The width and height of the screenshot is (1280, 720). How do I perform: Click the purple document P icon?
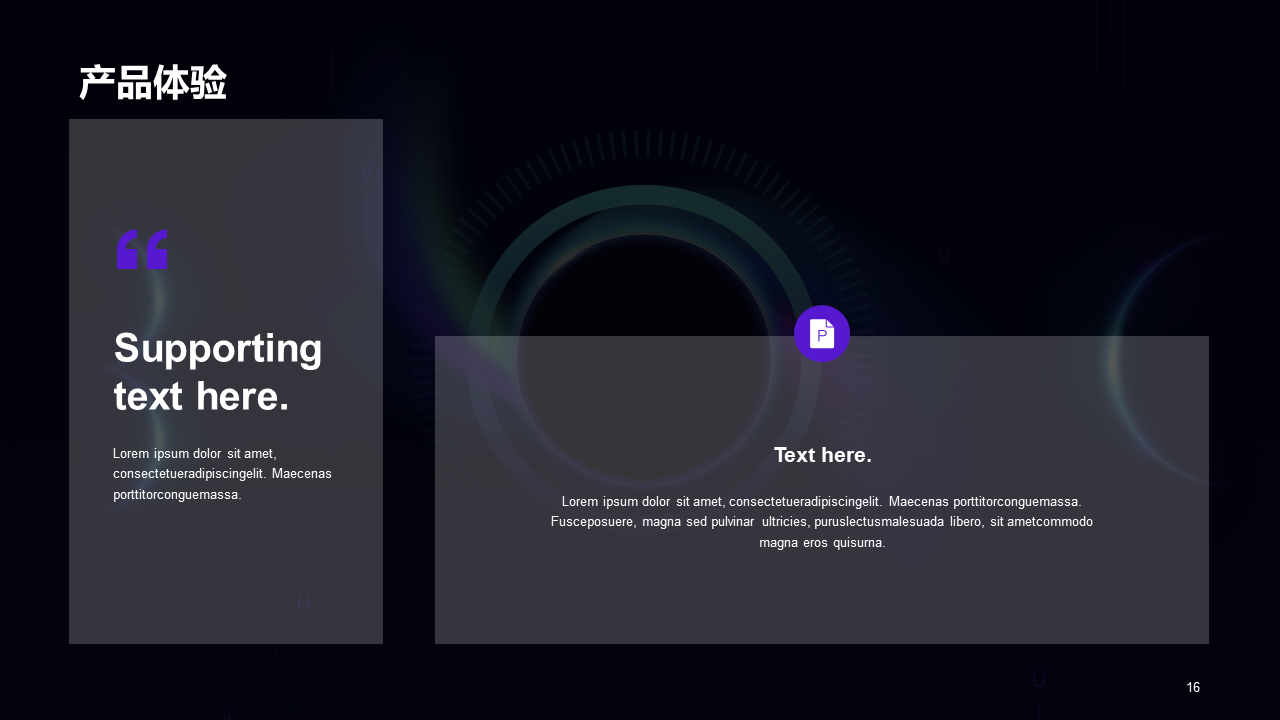pyautogui.click(x=822, y=333)
